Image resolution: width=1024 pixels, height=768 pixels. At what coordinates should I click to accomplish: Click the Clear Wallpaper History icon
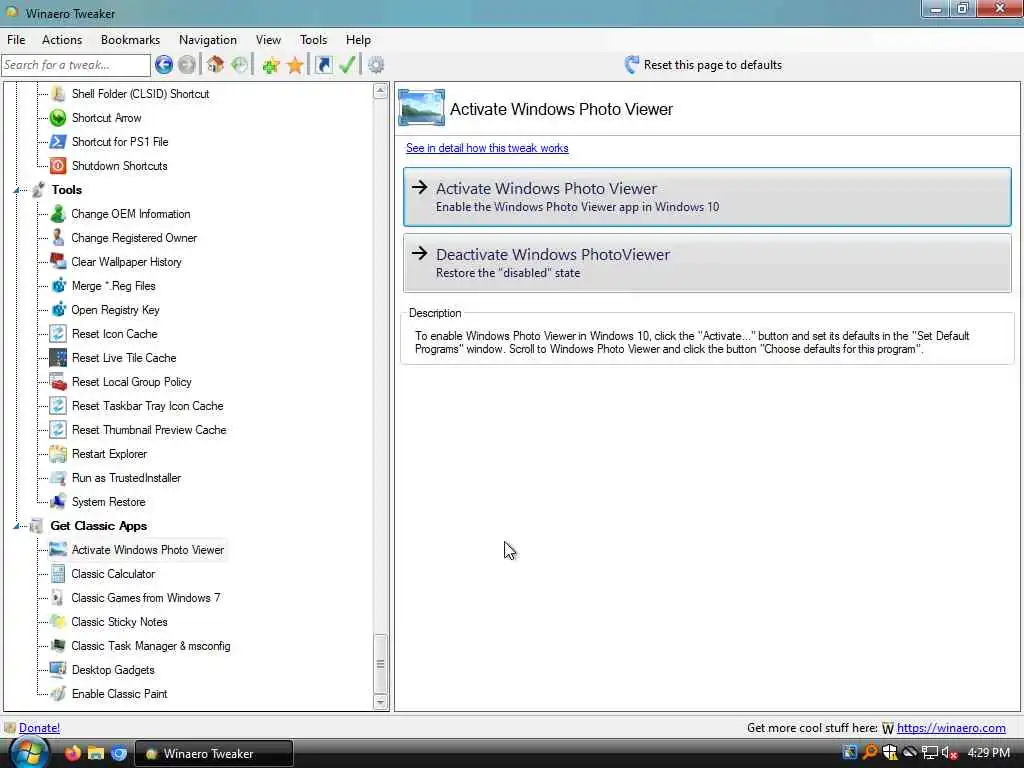coord(58,262)
